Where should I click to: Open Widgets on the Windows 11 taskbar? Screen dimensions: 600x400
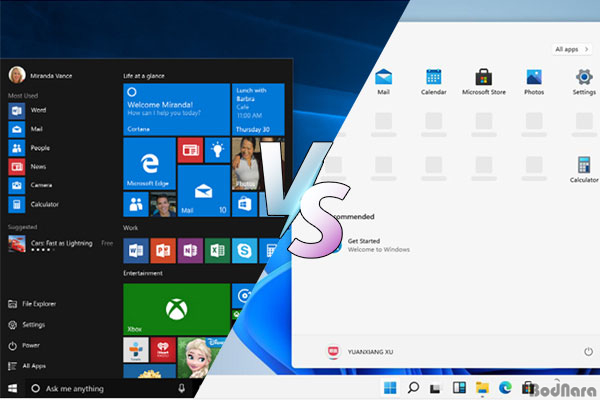pos(459,388)
